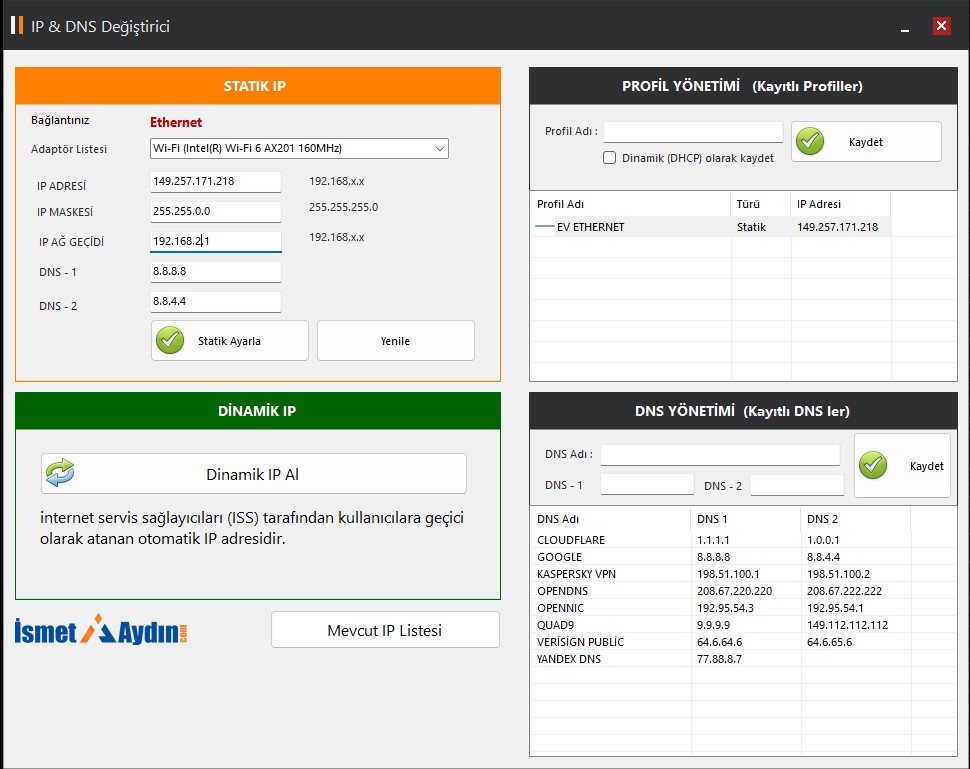Click the checkmark icon in Profil Yönetimi Kaydet
Image resolution: width=970 pixels, height=769 pixels.
click(810, 142)
